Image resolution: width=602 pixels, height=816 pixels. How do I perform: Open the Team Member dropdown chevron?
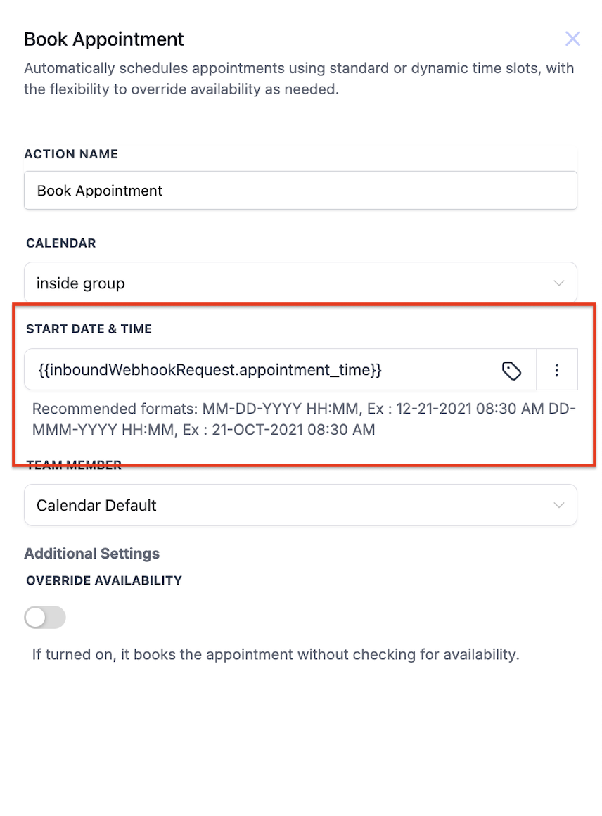tap(558, 505)
